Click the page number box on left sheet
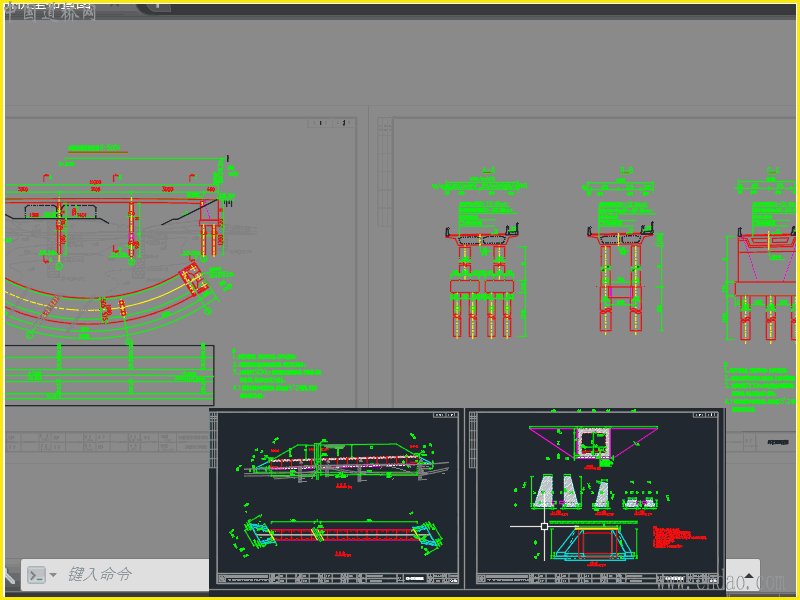The image size is (800, 600). tap(320, 123)
